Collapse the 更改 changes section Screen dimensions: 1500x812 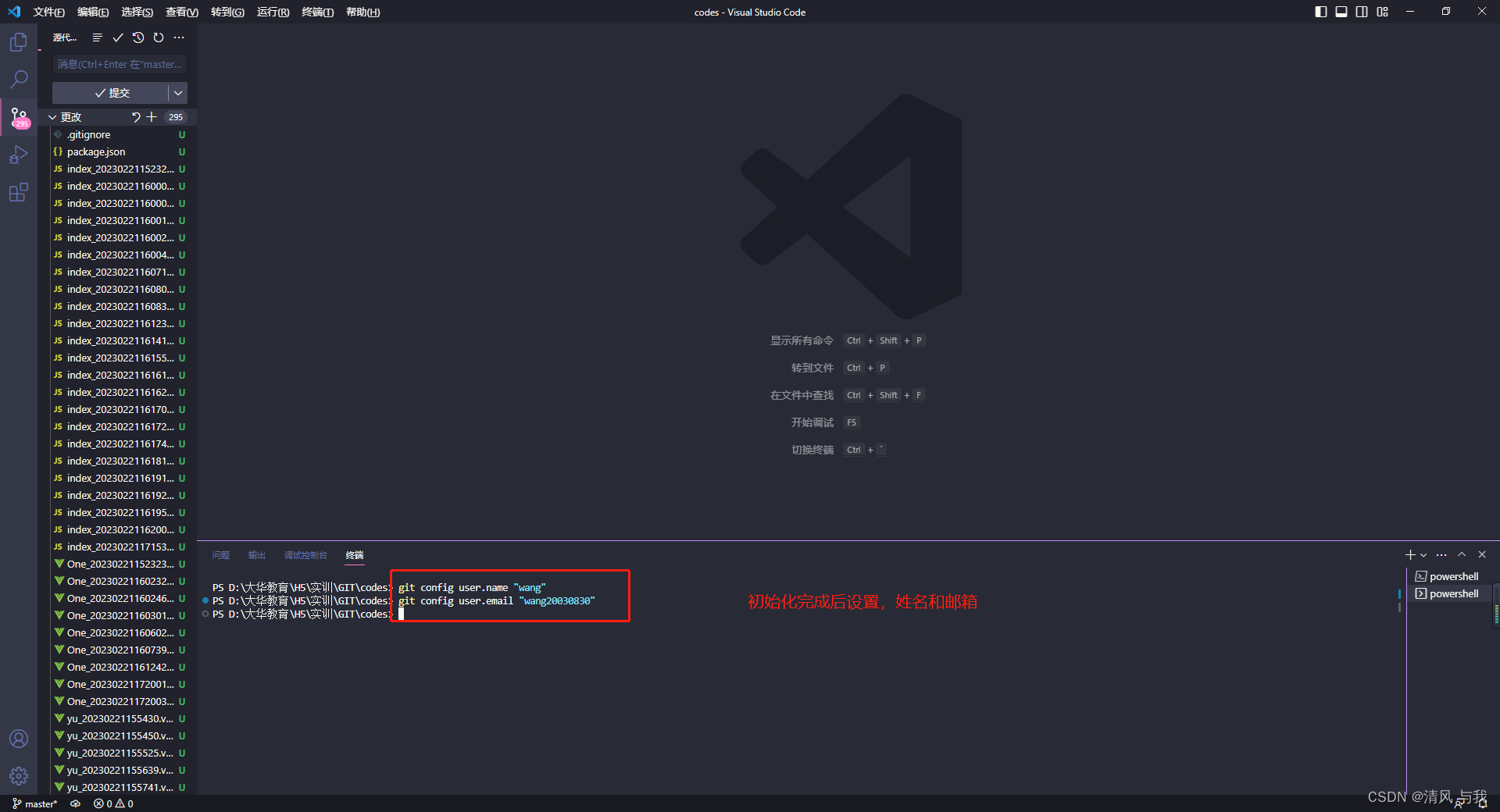point(52,117)
